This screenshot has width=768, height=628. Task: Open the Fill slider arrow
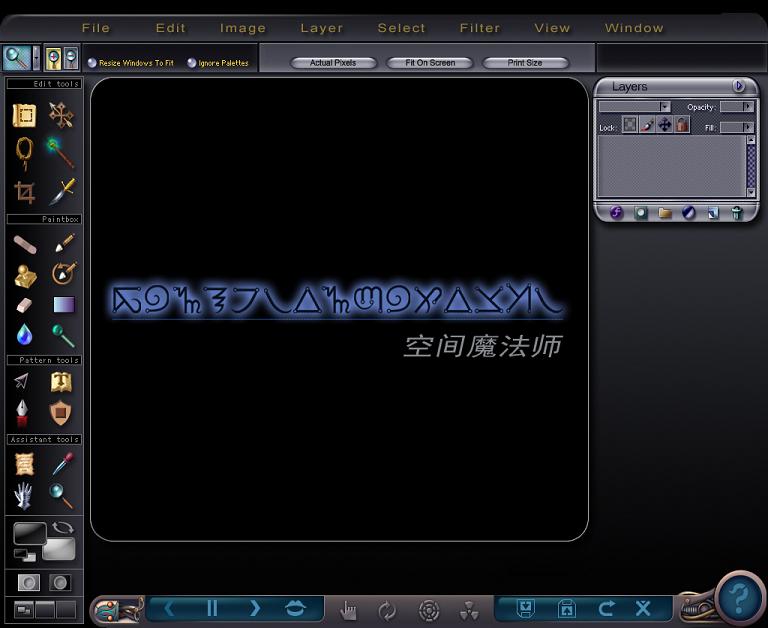(747, 127)
